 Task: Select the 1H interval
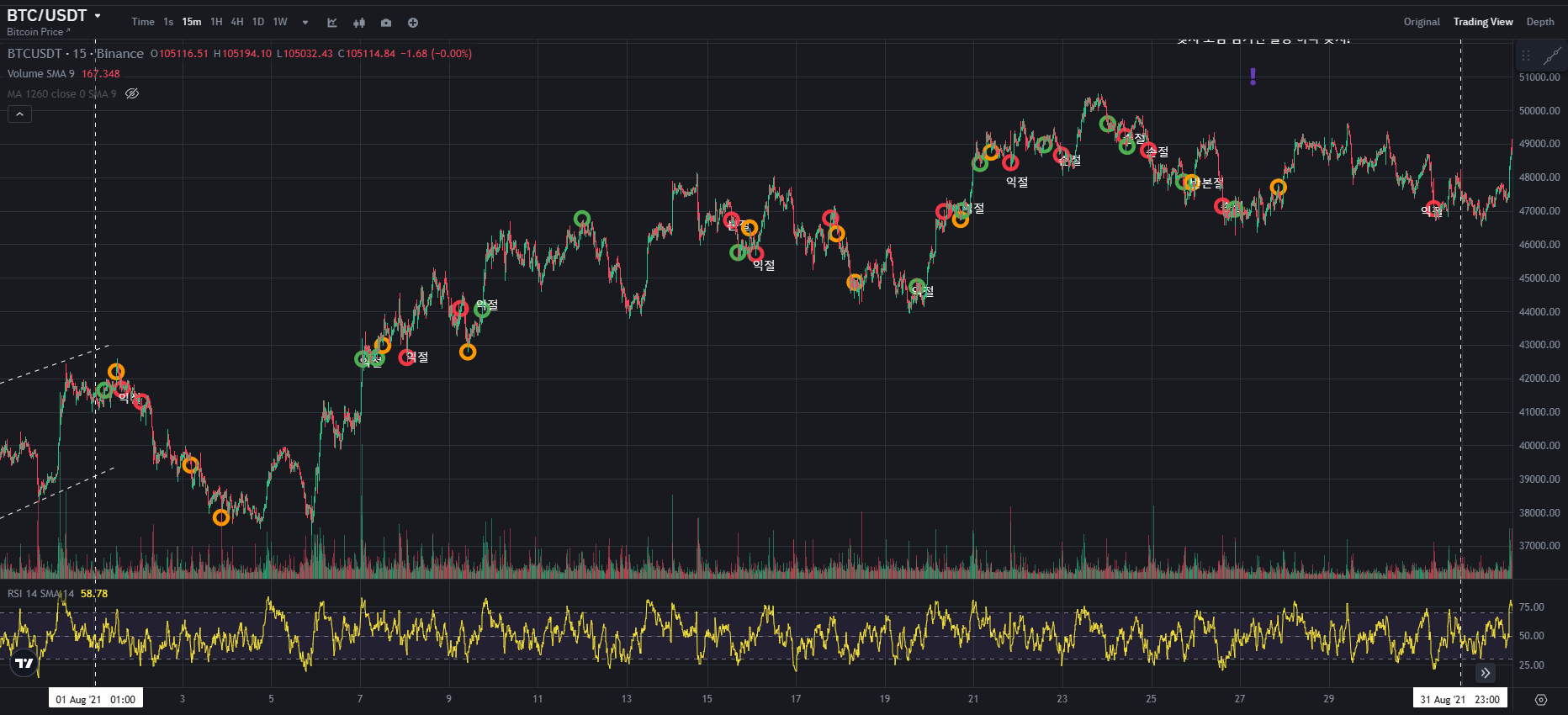click(216, 22)
